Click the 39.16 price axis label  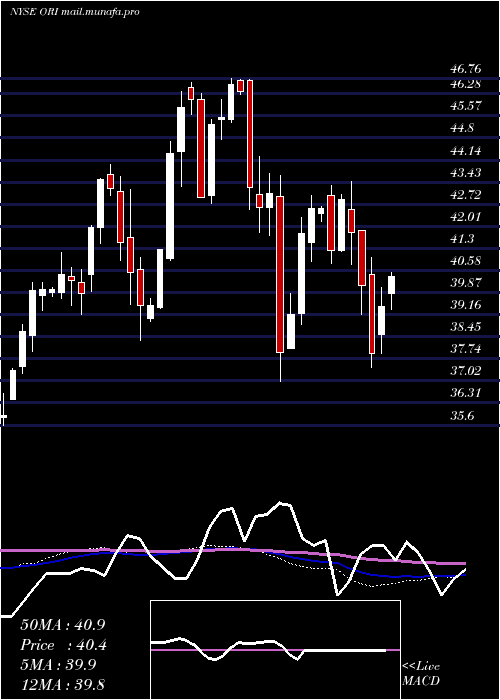pos(465,305)
